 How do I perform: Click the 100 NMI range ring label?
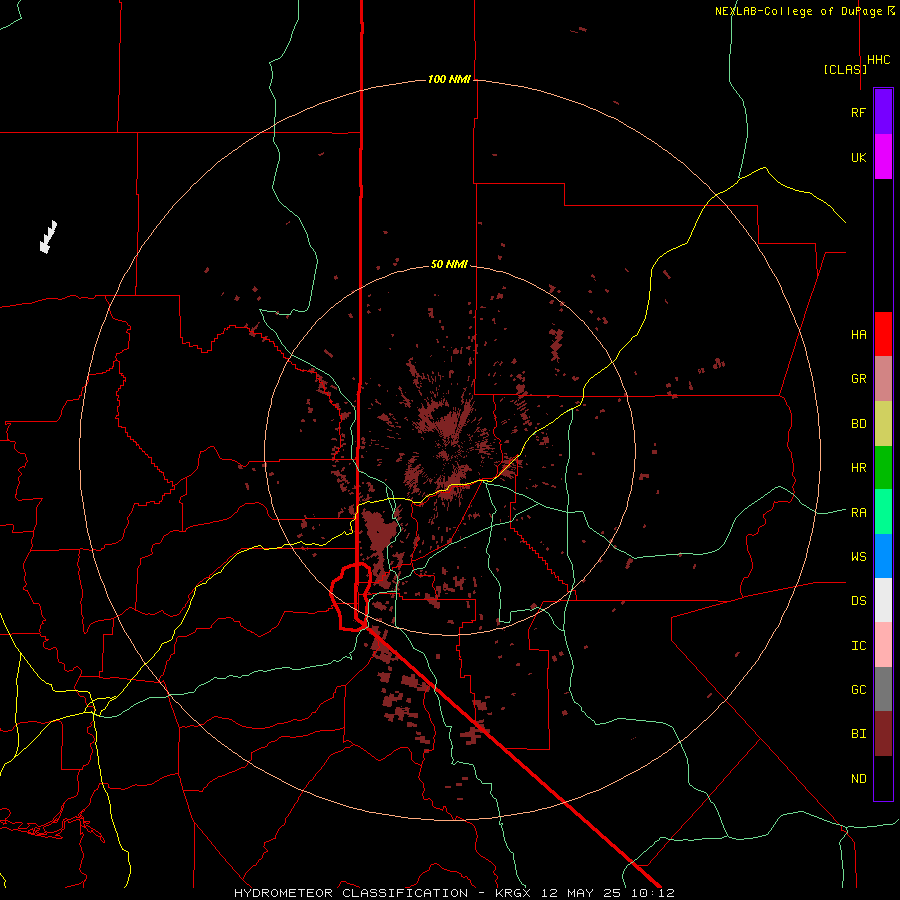point(449,79)
